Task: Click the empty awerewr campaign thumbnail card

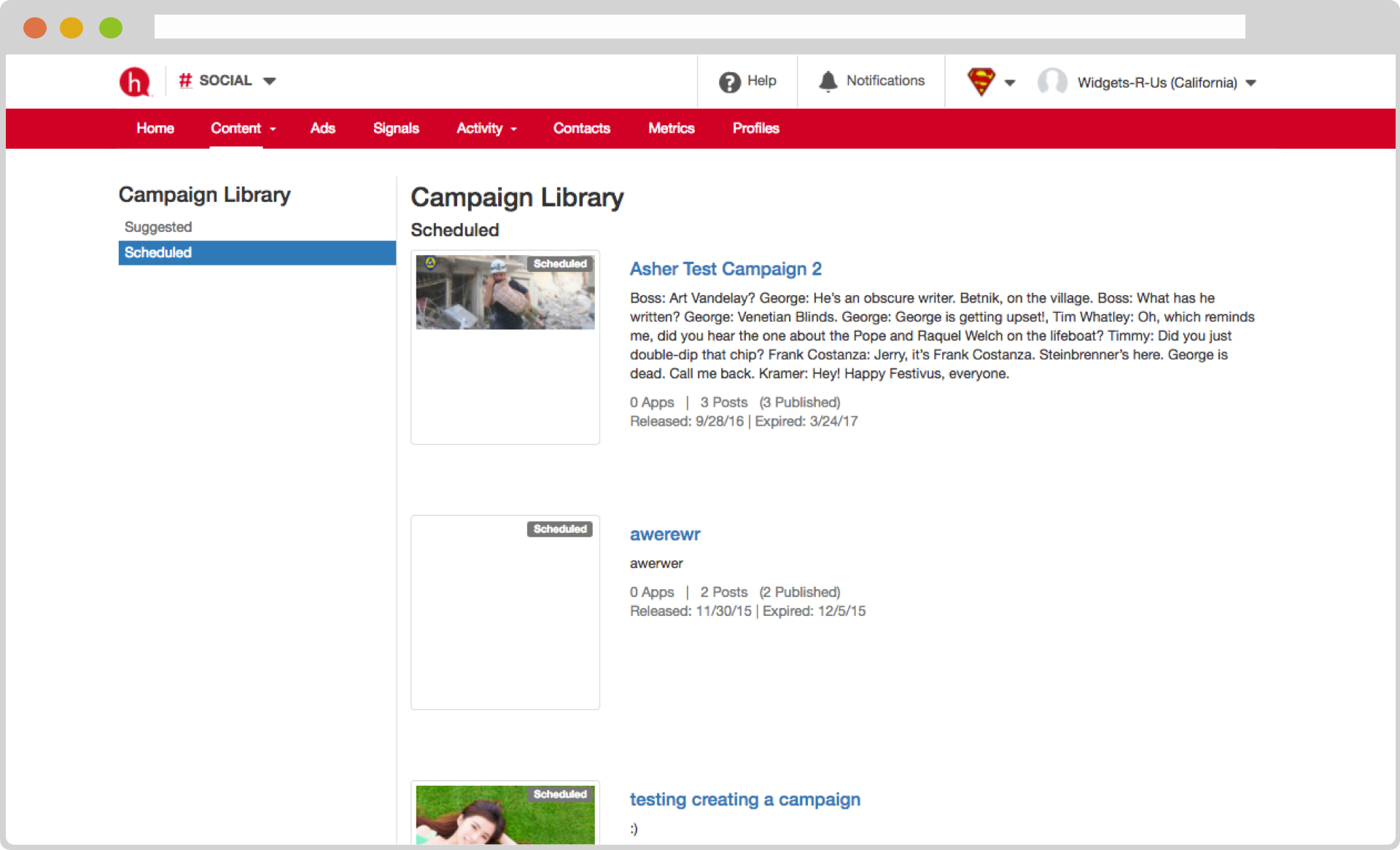Action: (505, 612)
